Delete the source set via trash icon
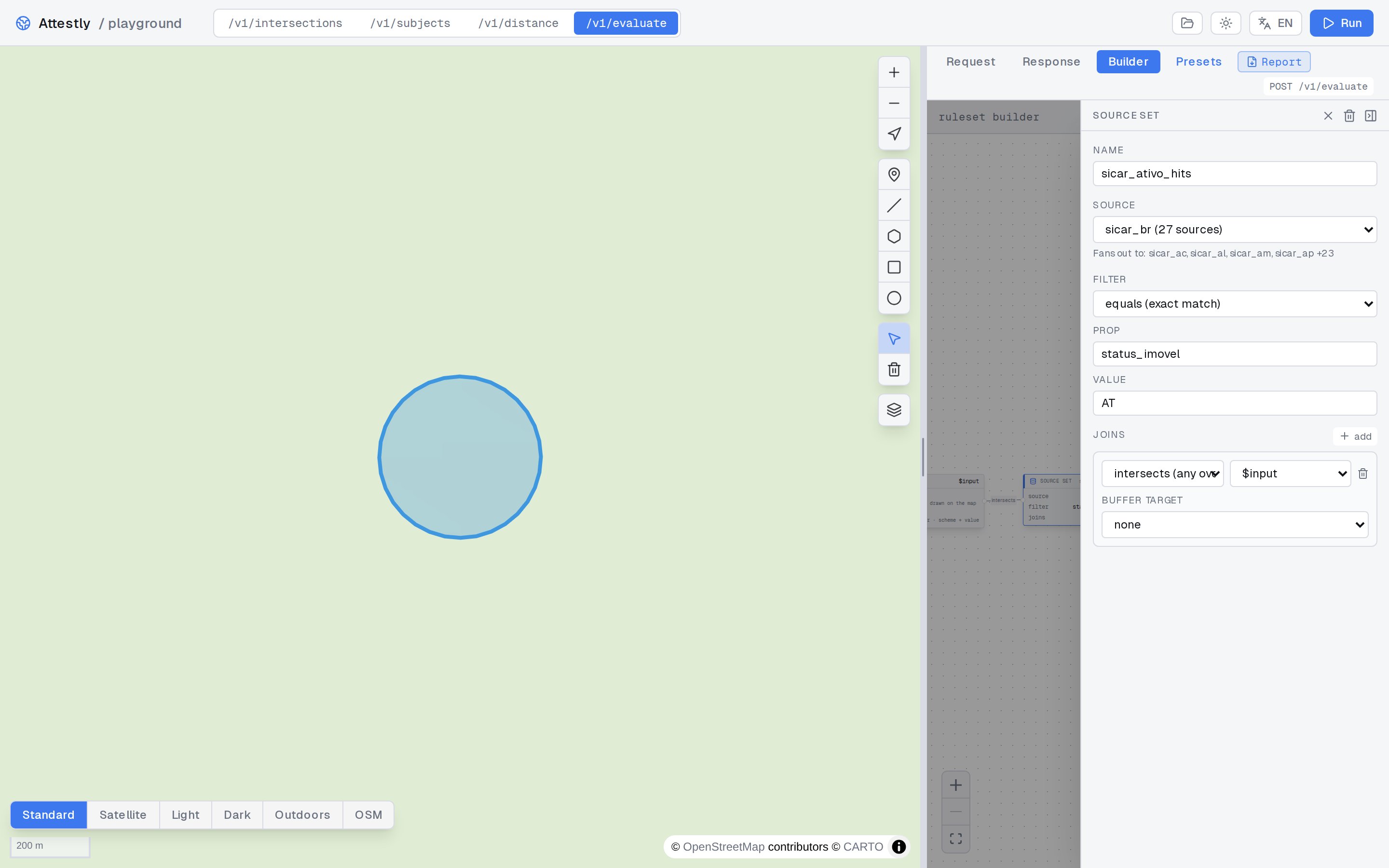The width and height of the screenshot is (1389, 868). 1349,116
